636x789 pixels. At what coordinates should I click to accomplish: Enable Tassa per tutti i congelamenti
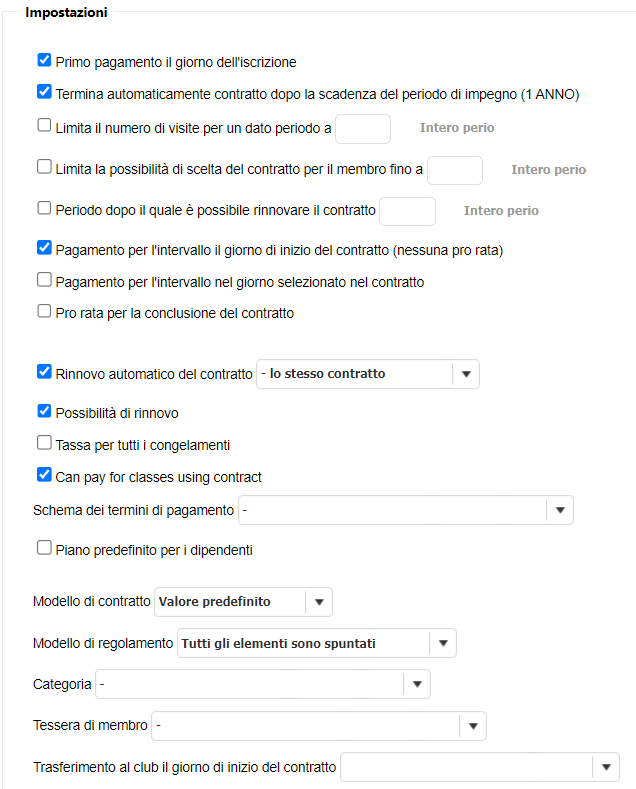coord(44,443)
